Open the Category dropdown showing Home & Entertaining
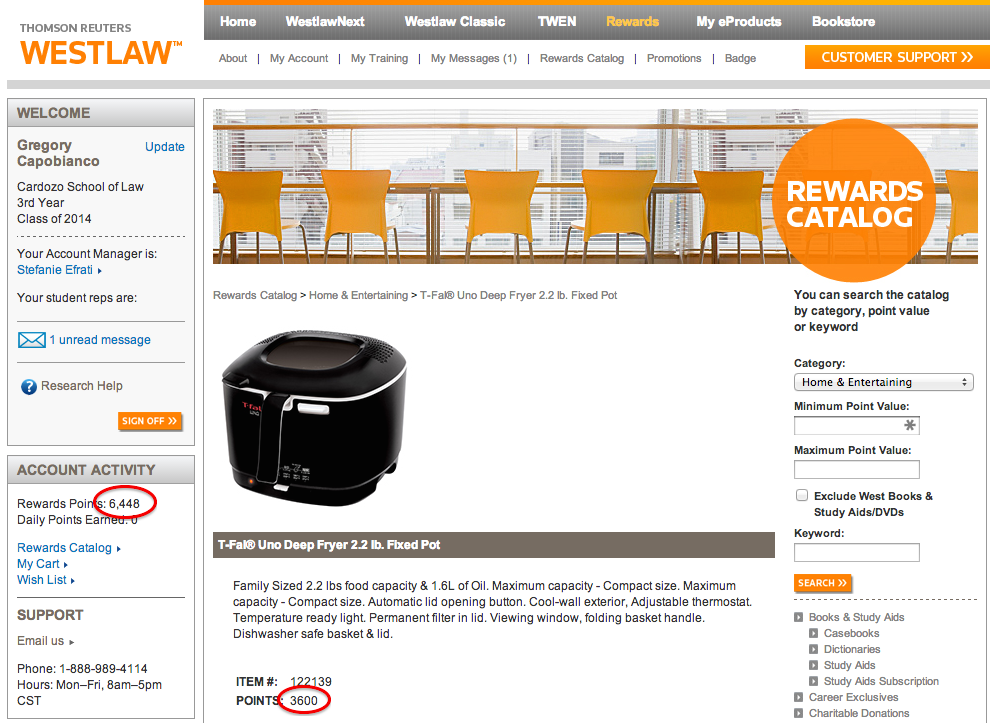 (883, 382)
